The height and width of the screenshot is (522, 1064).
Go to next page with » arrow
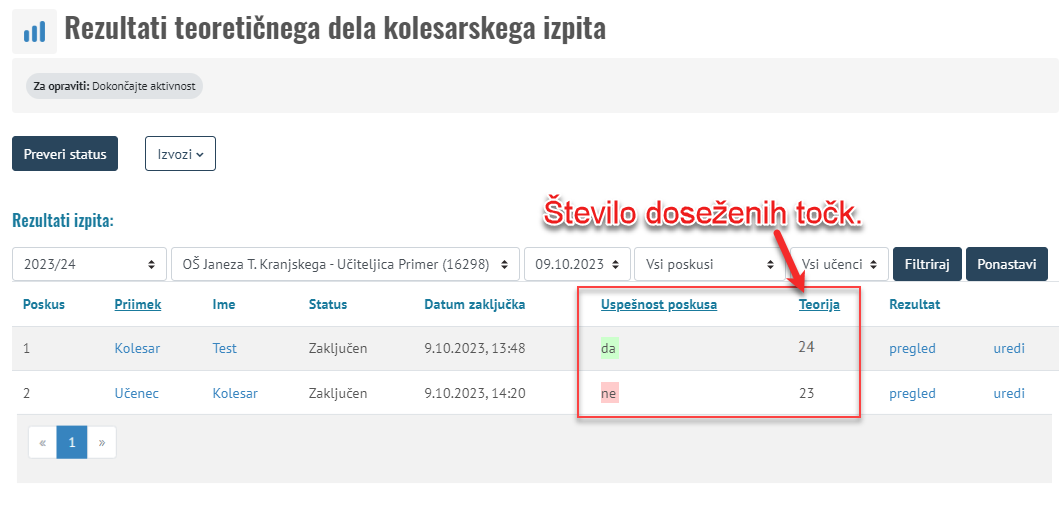pyautogui.click(x=101, y=442)
